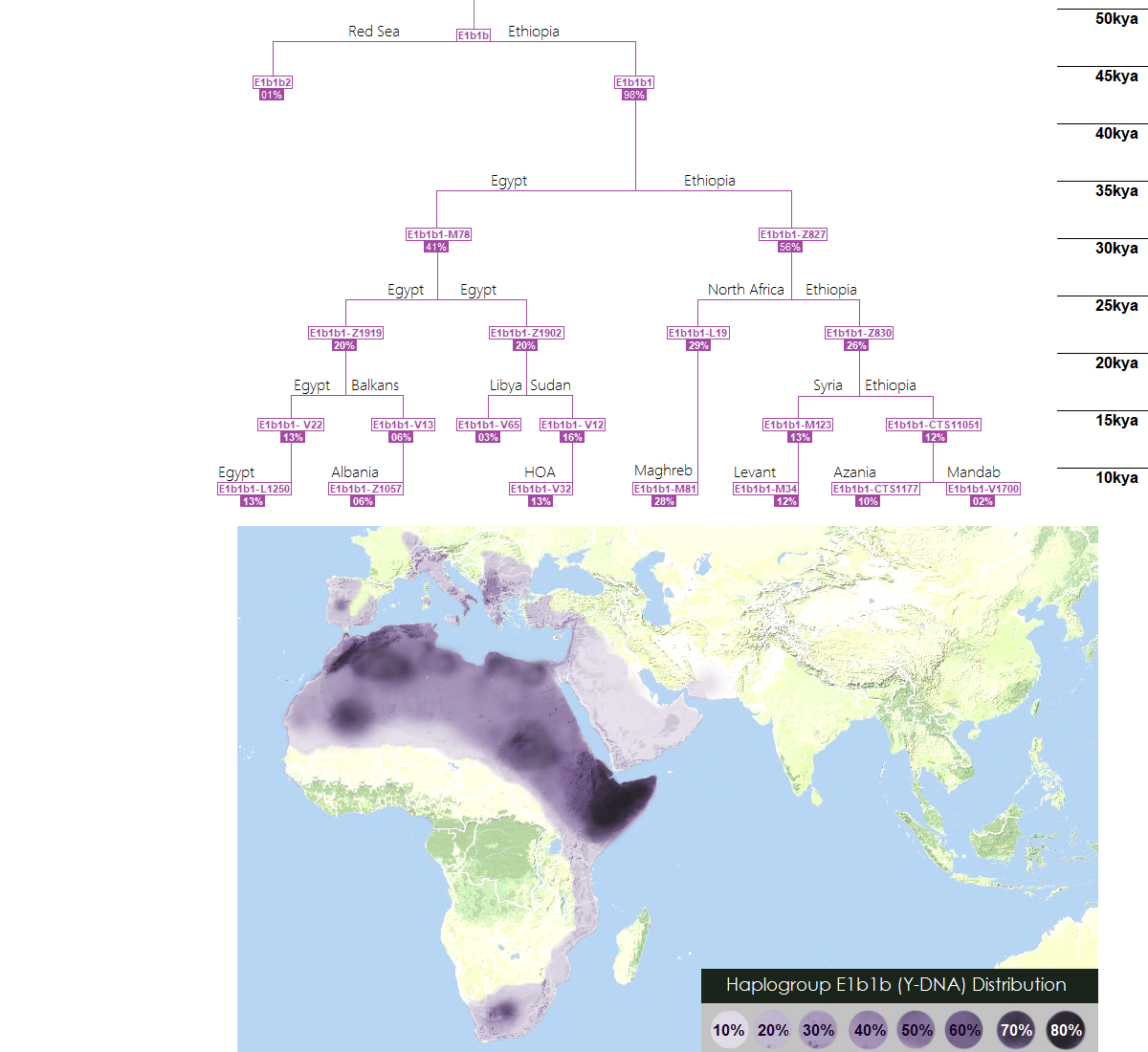The height and width of the screenshot is (1052, 1148).
Task: Select the E1b1b2 haplogroup node
Action: point(273,82)
